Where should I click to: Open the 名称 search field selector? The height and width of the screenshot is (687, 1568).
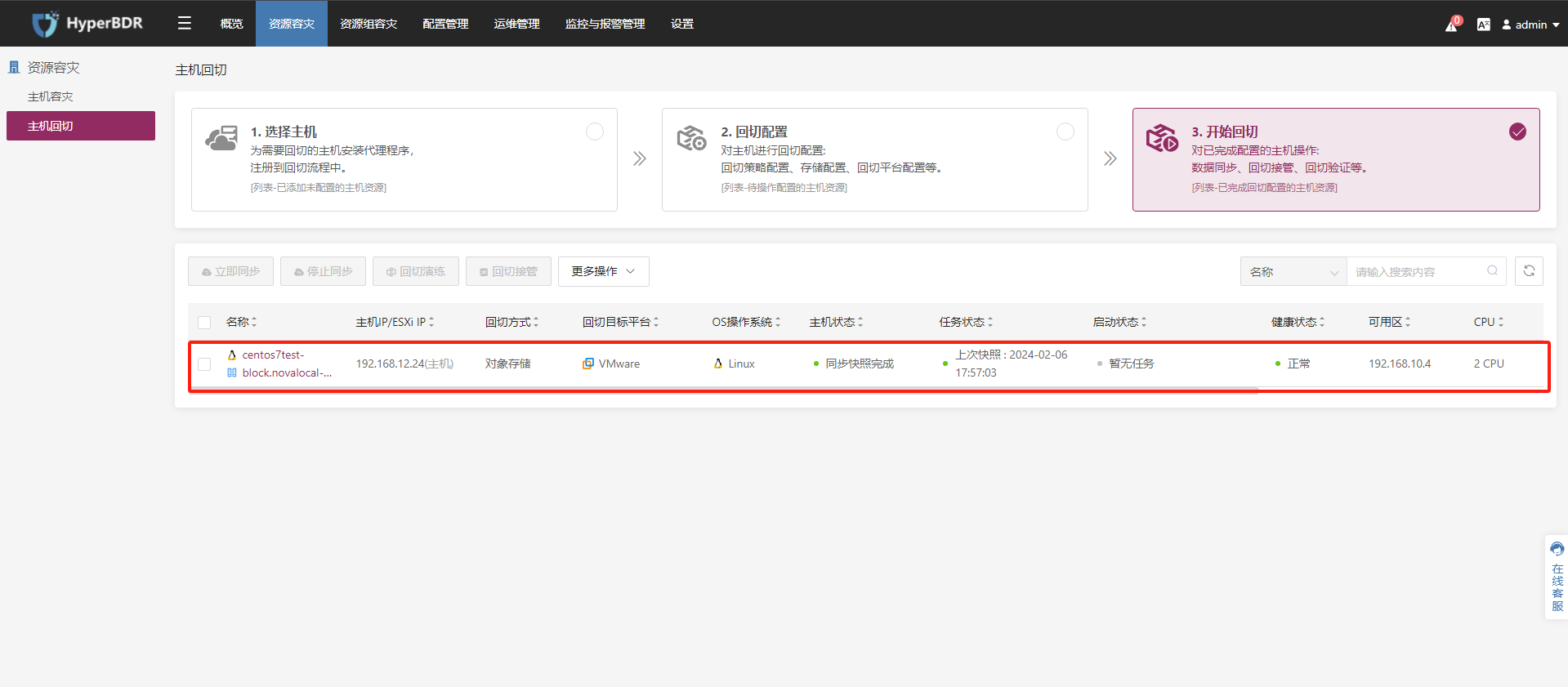pyautogui.click(x=1293, y=271)
